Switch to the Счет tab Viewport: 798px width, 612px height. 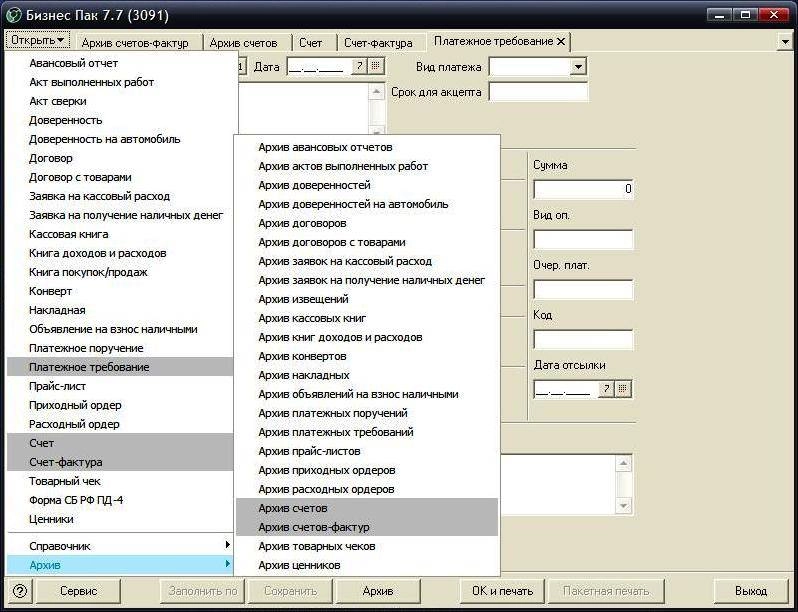[x=310, y=43]
